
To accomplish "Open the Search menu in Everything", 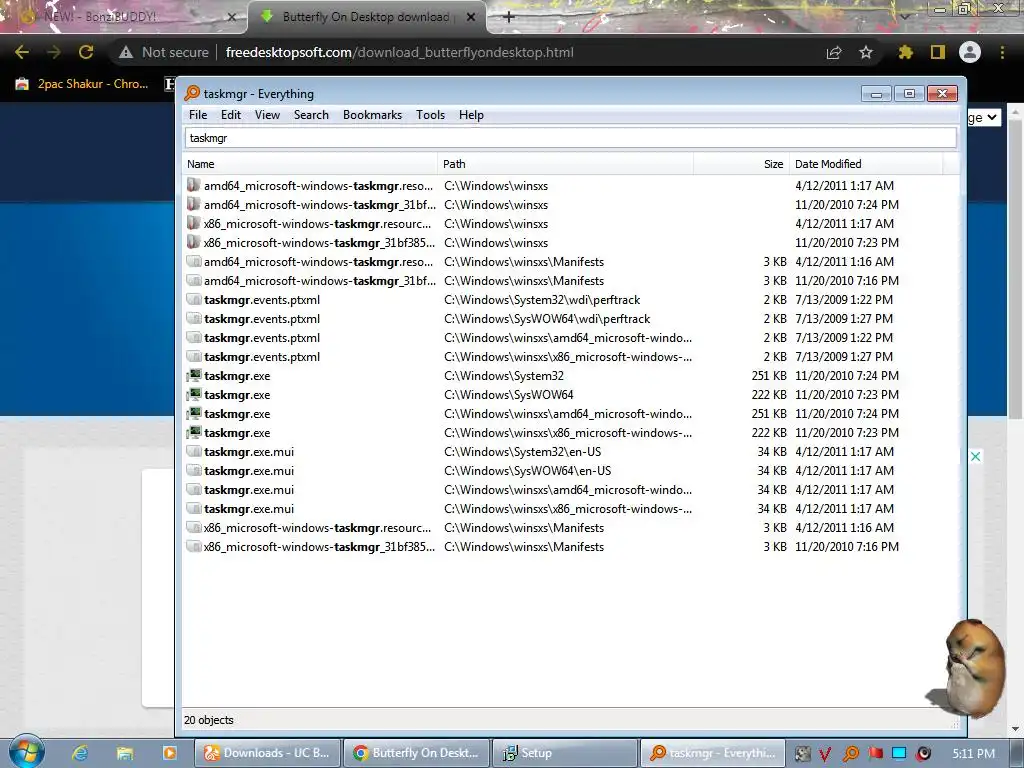I will tap(311, 115).
